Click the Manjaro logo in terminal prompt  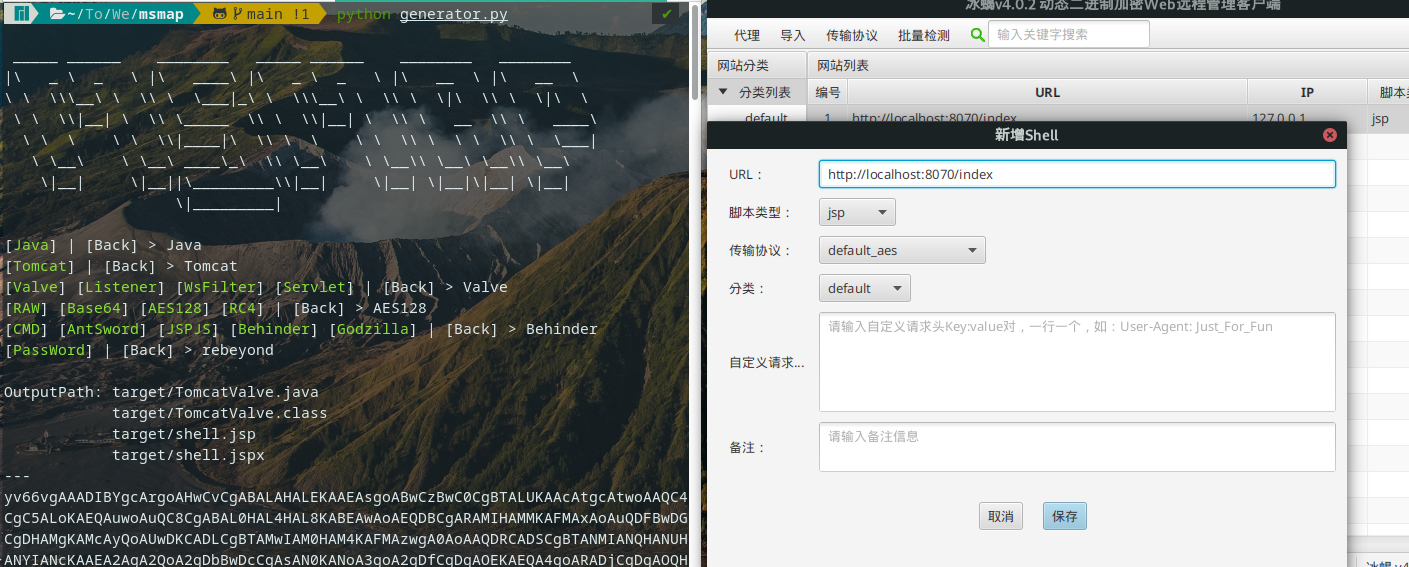(x=21, y=14)
